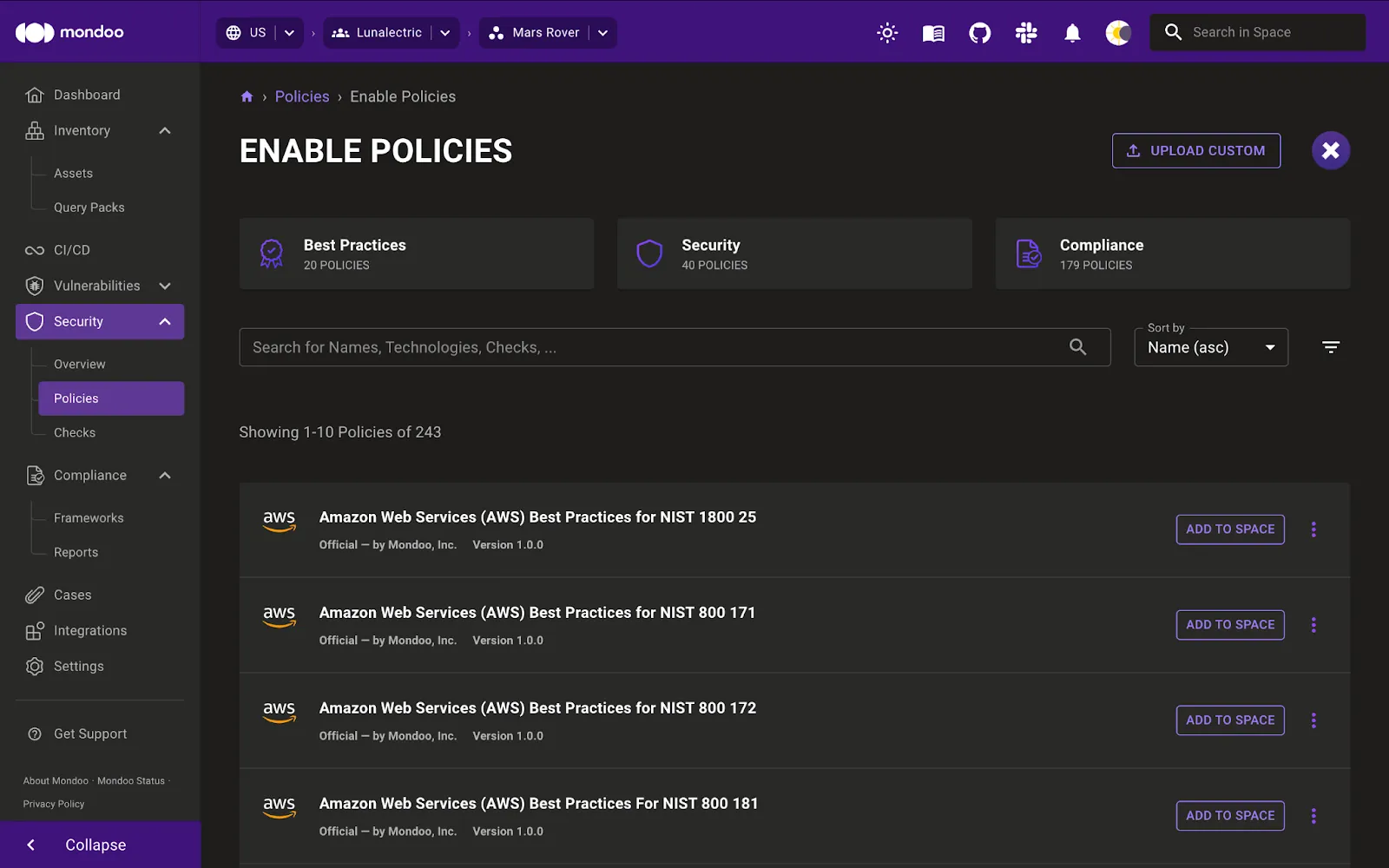Open Slack community icon
Viewport: 1389px width, 868px height.
[1026, 33]
